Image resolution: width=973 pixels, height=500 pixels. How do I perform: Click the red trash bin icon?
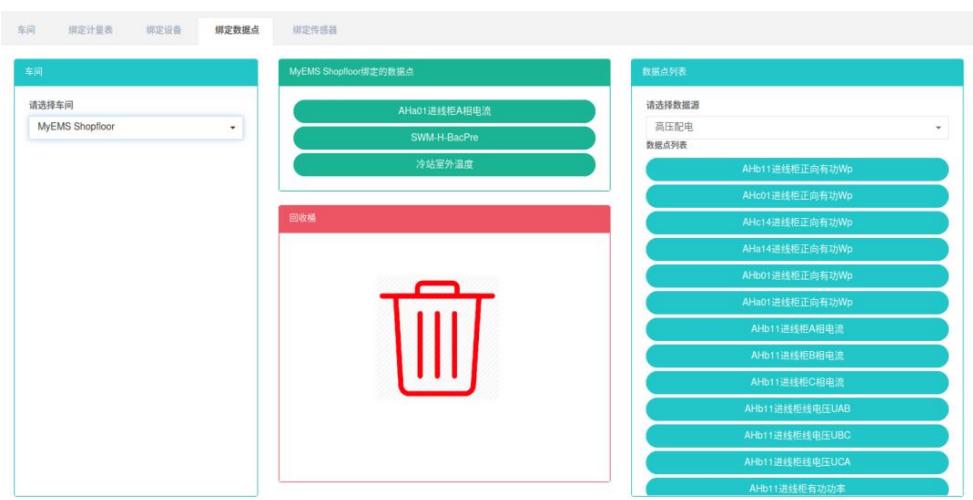click(x=437, y=338)
